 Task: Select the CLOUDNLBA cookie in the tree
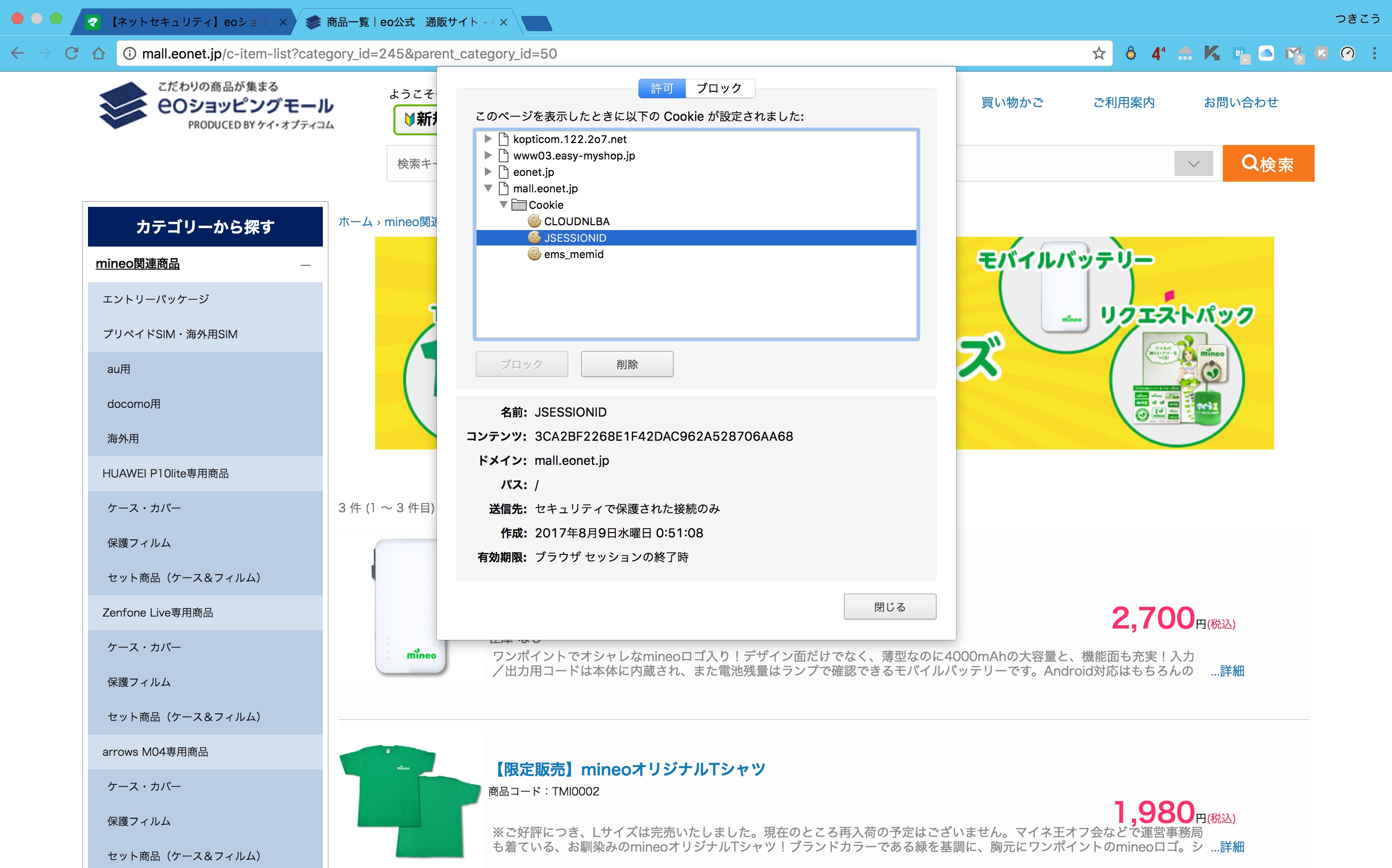(576, 222)
